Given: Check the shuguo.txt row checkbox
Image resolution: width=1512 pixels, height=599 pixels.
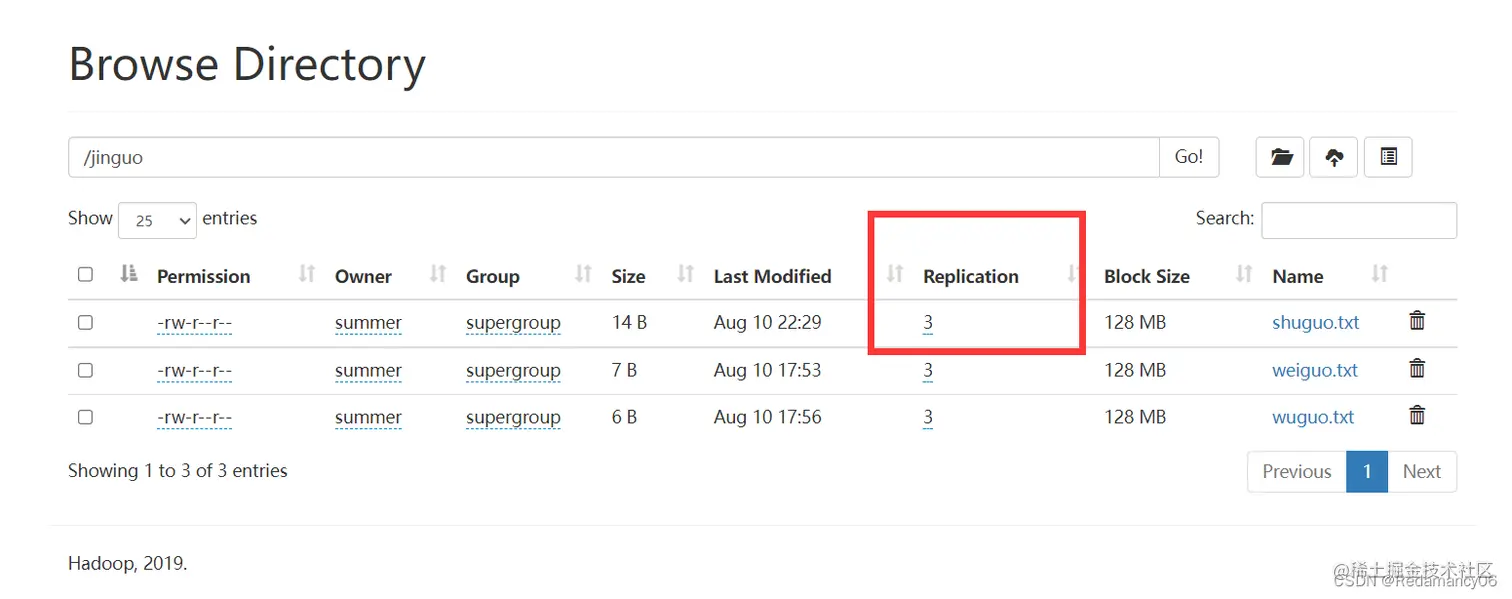Looking at the screenshot, I should (85, 323).
